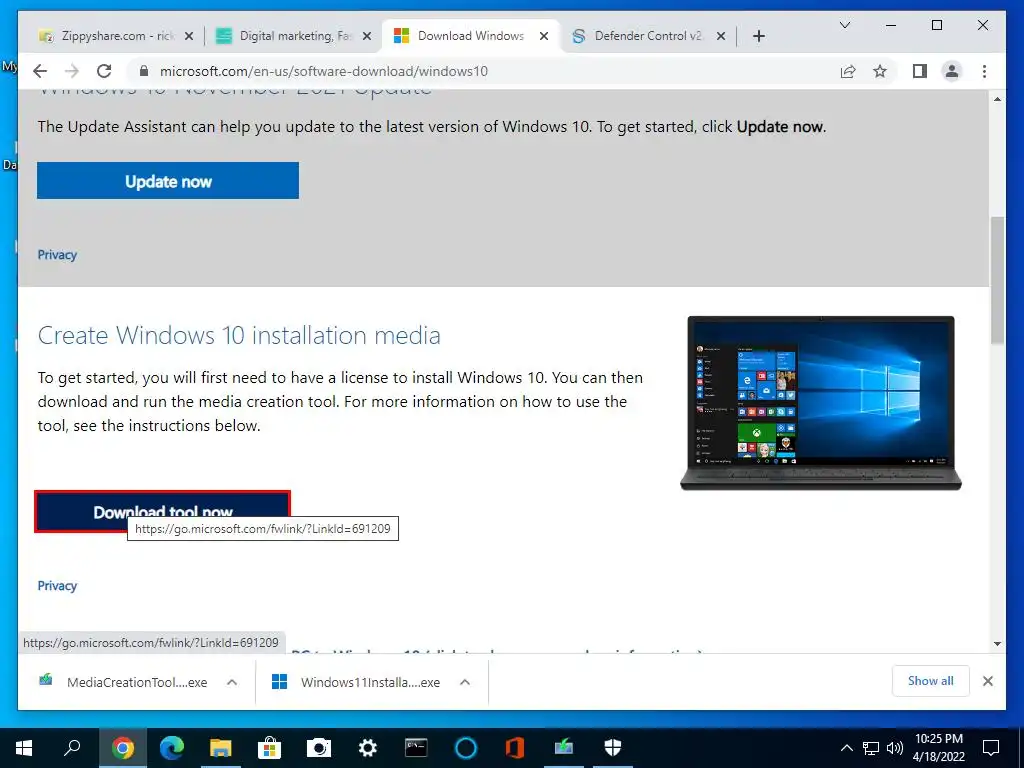Image resolution: width=1024 pixels, height=768 pixels.
Task: Click the network tray icon
Action: [871, 748]
